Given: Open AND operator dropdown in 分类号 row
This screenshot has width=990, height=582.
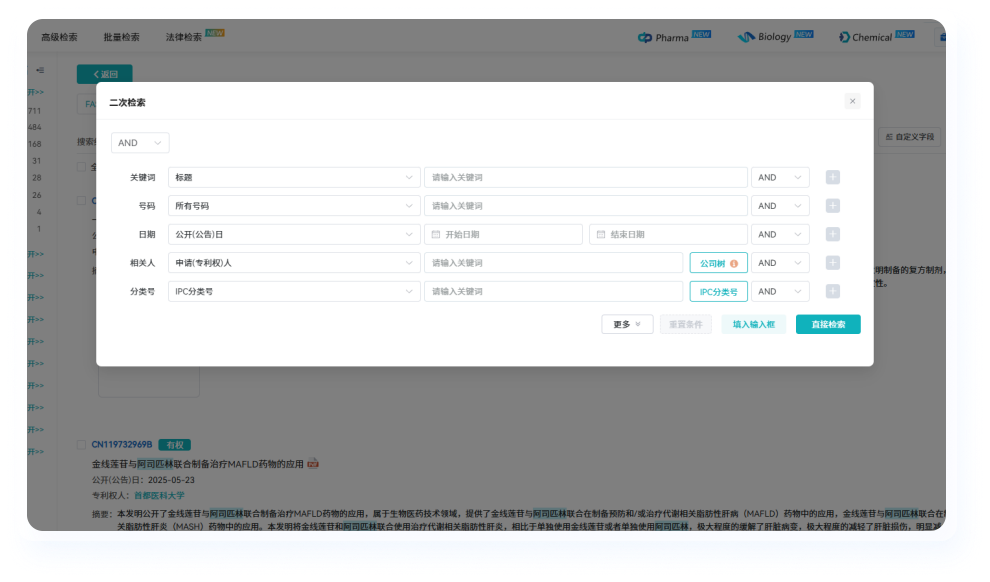Looking at the screenshot, I should tap(780, 291).
